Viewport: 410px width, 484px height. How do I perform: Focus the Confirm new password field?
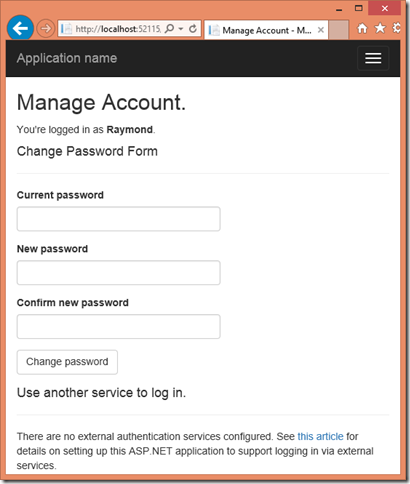119,326
